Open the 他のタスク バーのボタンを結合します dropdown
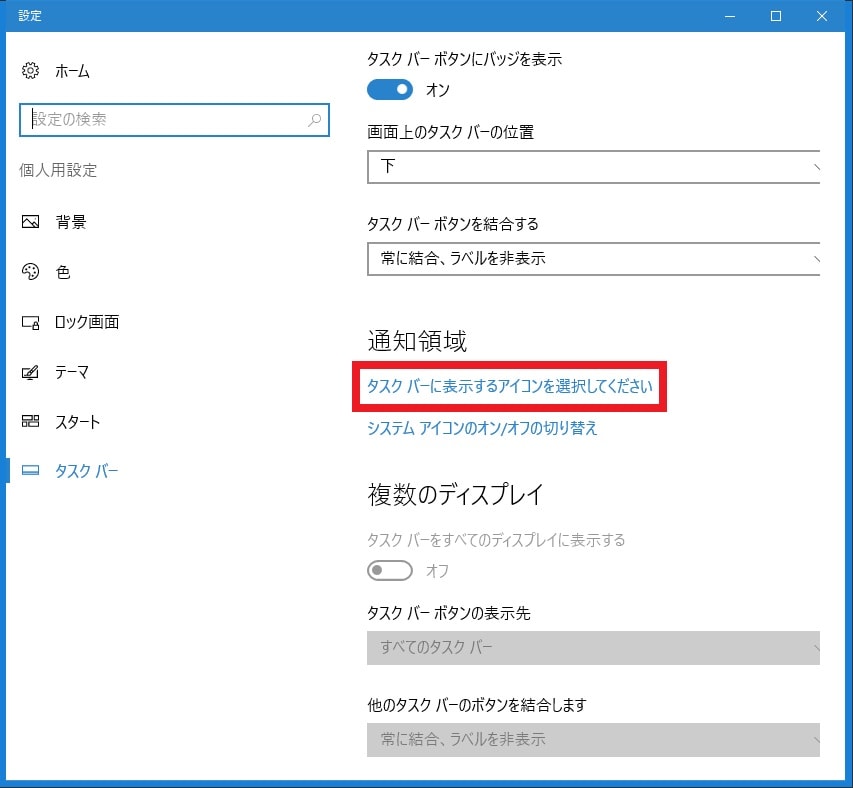This screenshot has height=788, width=853. [594, 740]
